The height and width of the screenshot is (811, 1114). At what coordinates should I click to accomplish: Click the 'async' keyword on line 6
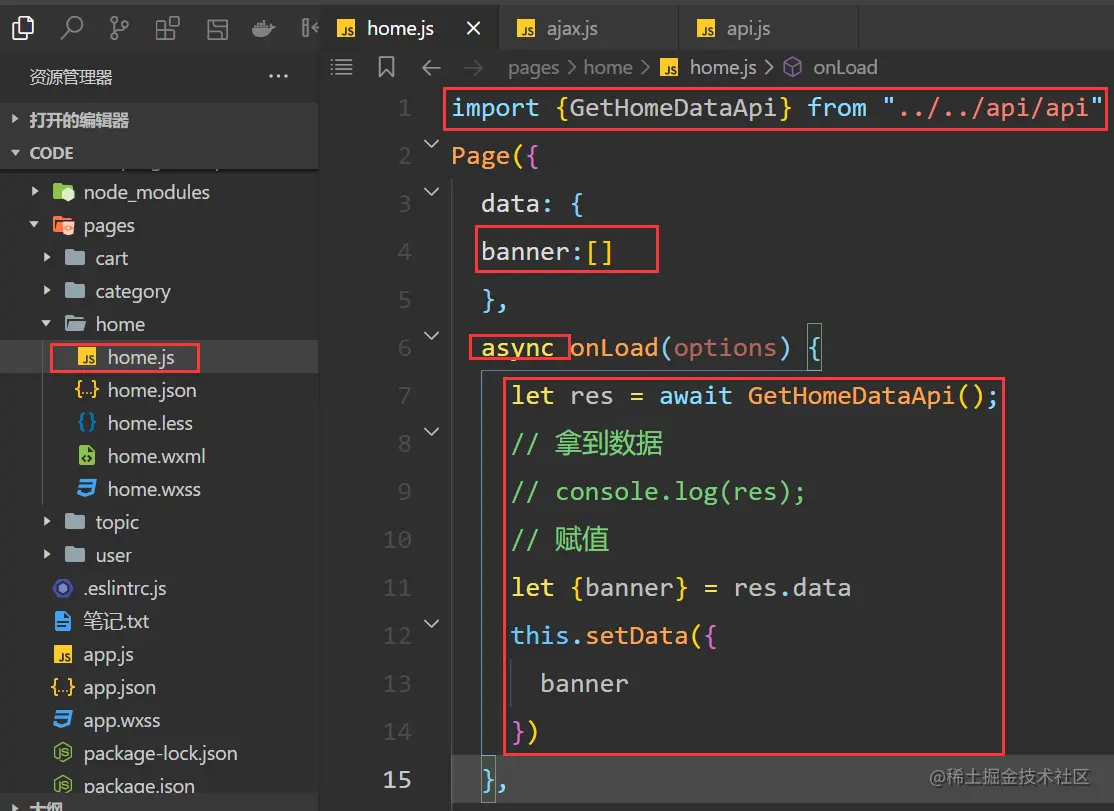pyautogui.click(x=517, y=348)
